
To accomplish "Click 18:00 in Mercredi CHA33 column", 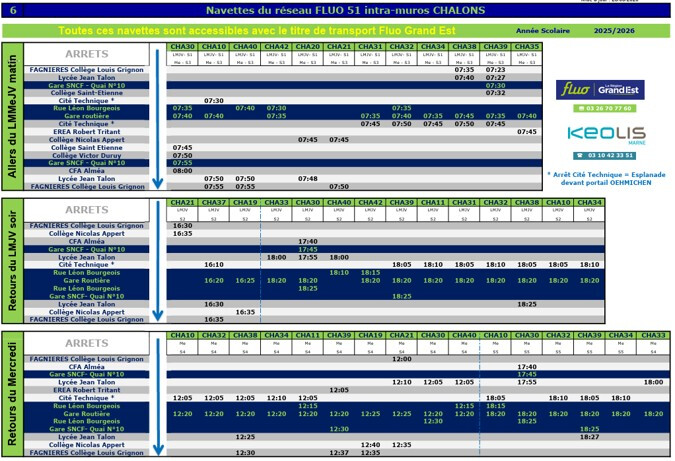I will coord(653,382).
